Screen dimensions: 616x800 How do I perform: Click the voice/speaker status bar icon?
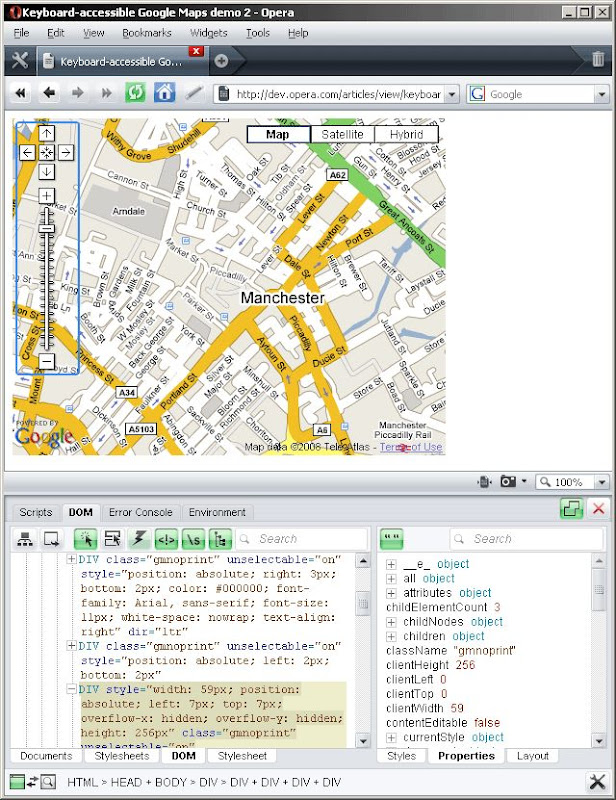[484, 482]
